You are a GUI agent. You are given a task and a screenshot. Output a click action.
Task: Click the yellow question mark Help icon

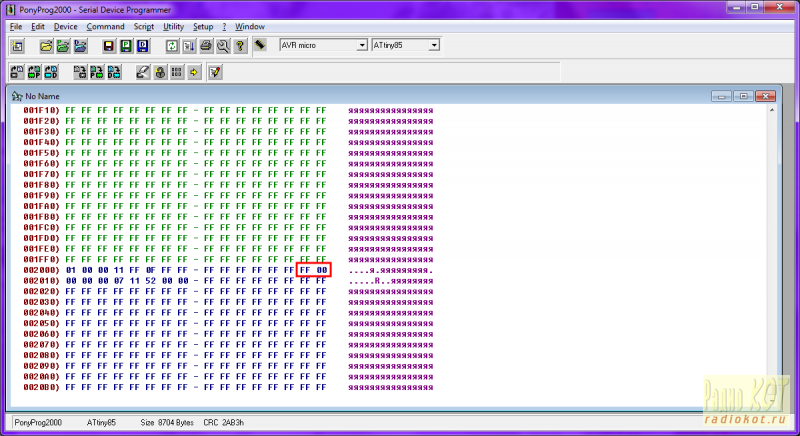240,46
